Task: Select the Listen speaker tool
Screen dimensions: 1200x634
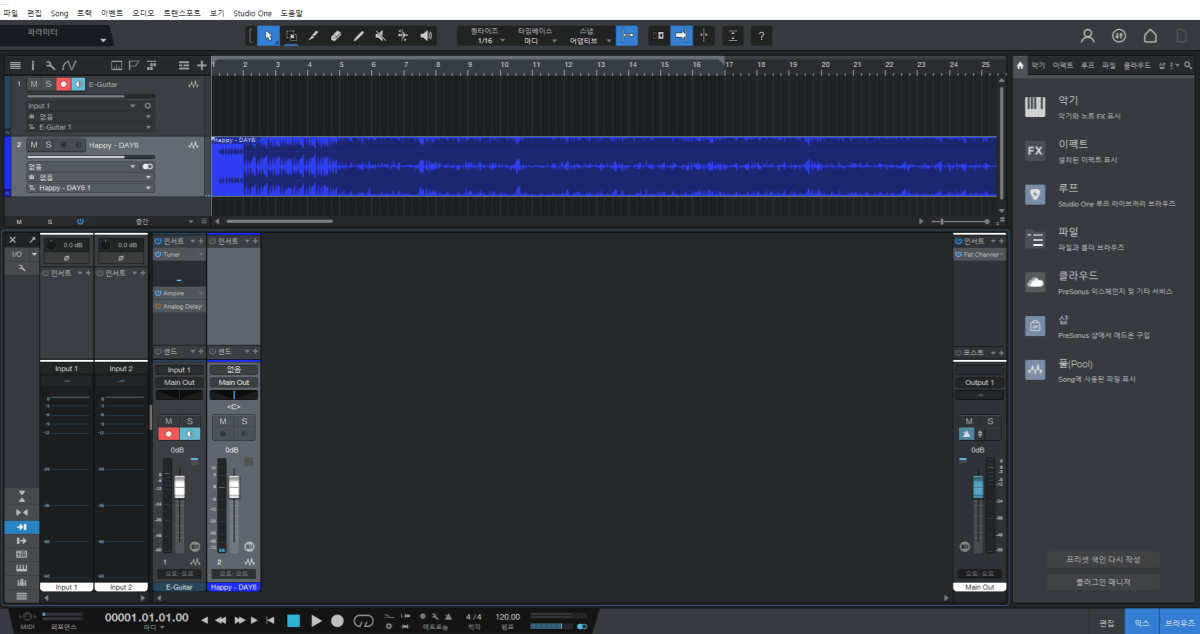Action: pos(427,36)
